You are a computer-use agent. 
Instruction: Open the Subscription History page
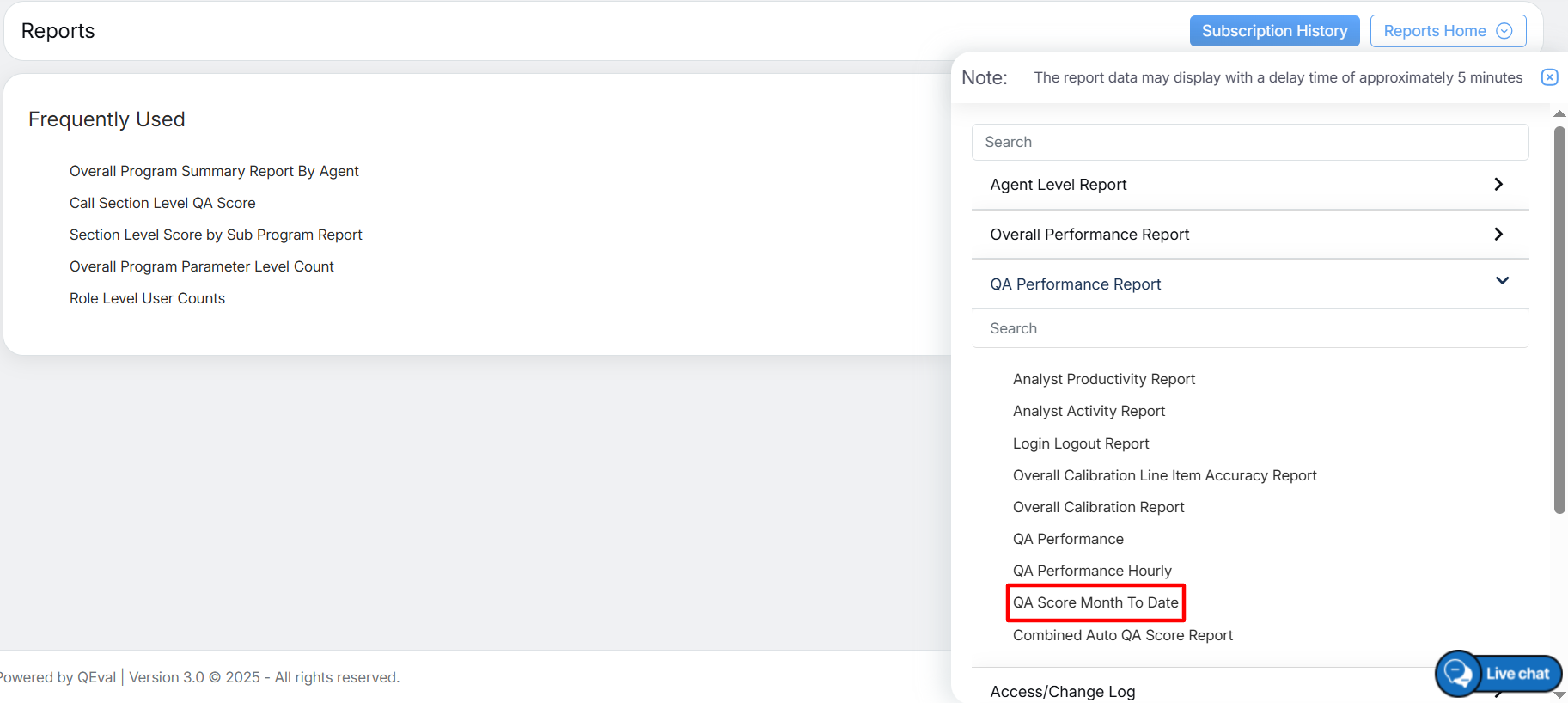(1273, 31)
